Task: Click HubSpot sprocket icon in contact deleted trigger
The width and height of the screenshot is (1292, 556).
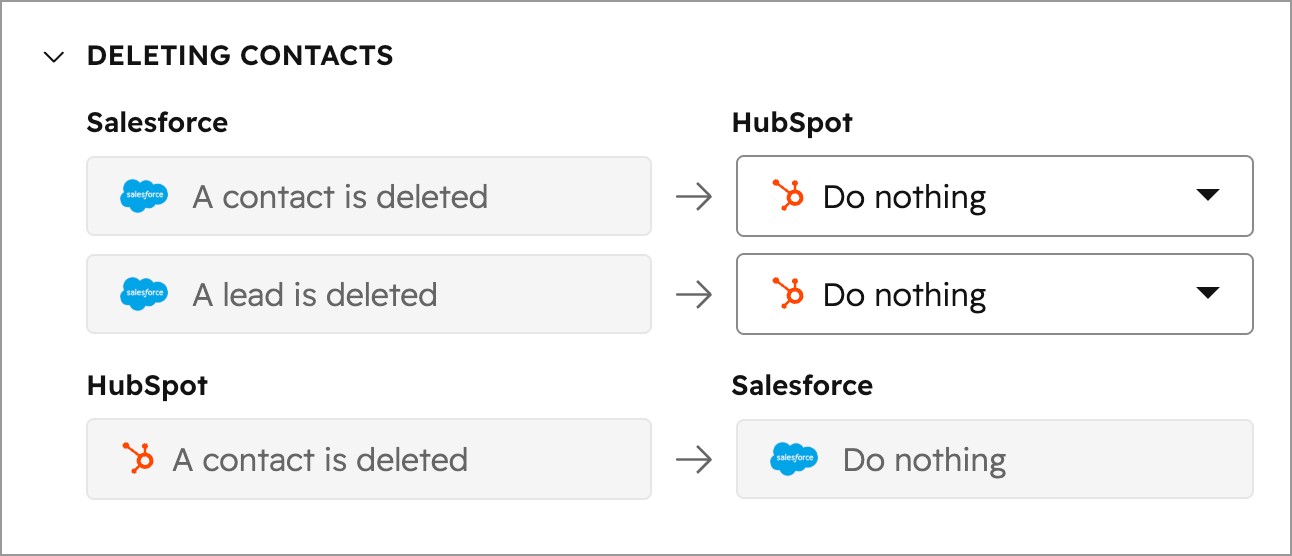Action: tap(138, 459)
